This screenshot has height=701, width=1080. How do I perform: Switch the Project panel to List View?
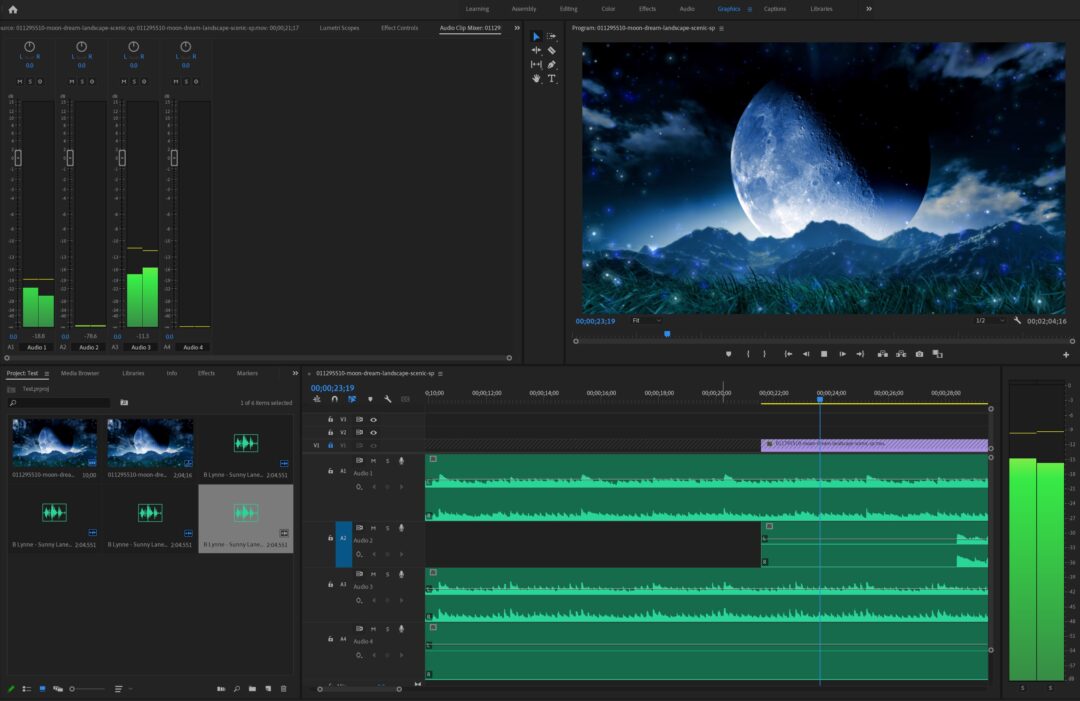coord(26,689)
